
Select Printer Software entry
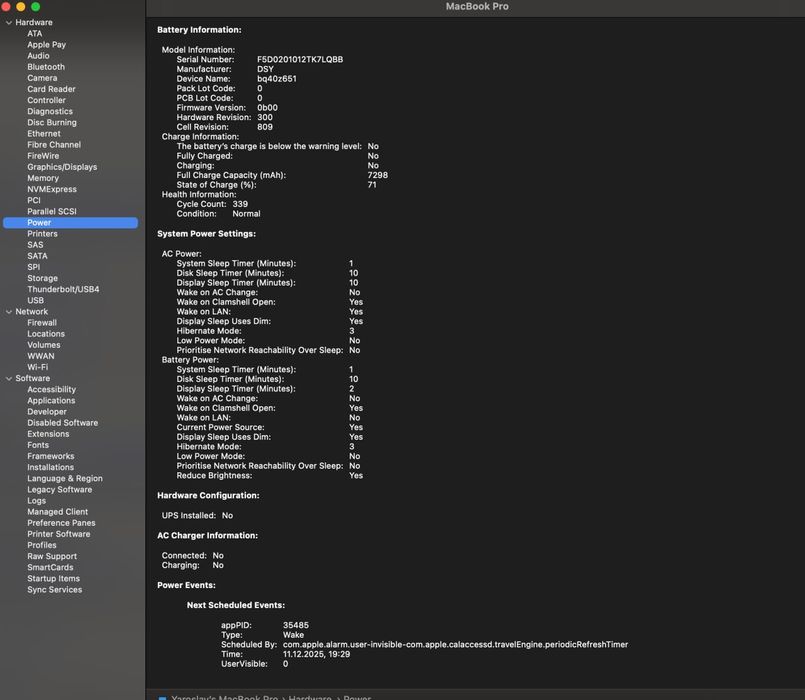coord(59,535)
